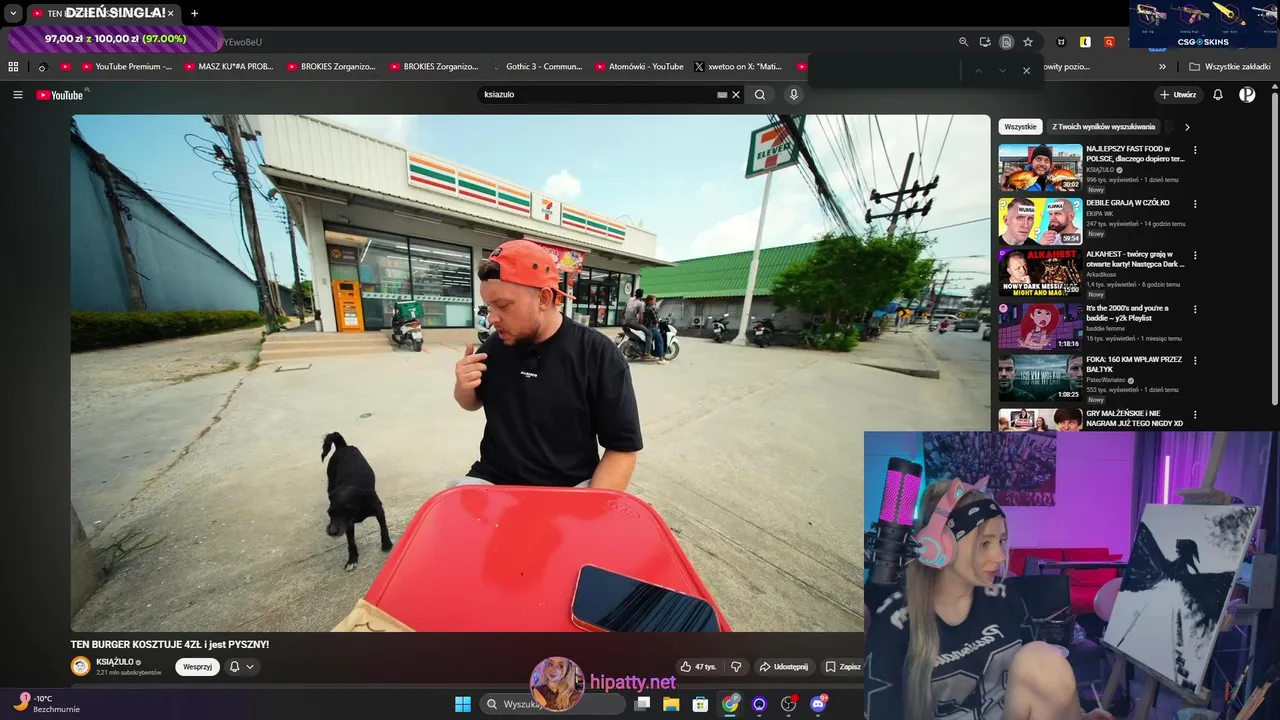Bookmark this page with the star
The height and width of the screenshot is (720, 1280).
[1028, 42]
